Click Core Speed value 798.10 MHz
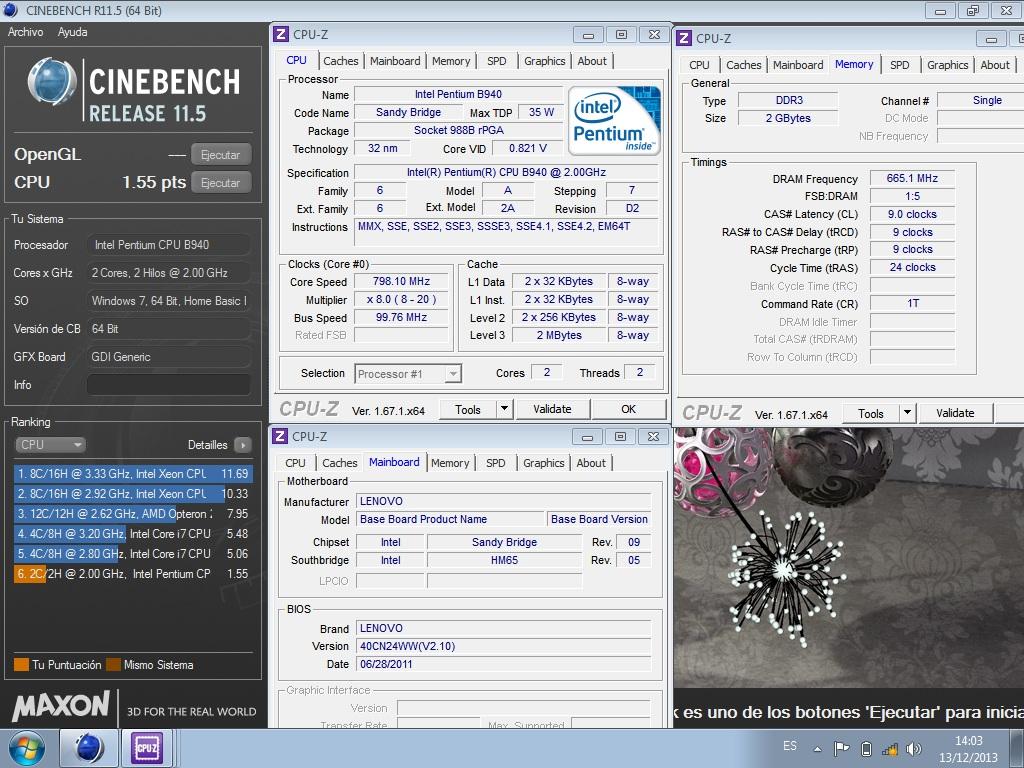 pyautogui.click(x=401, y=281)
